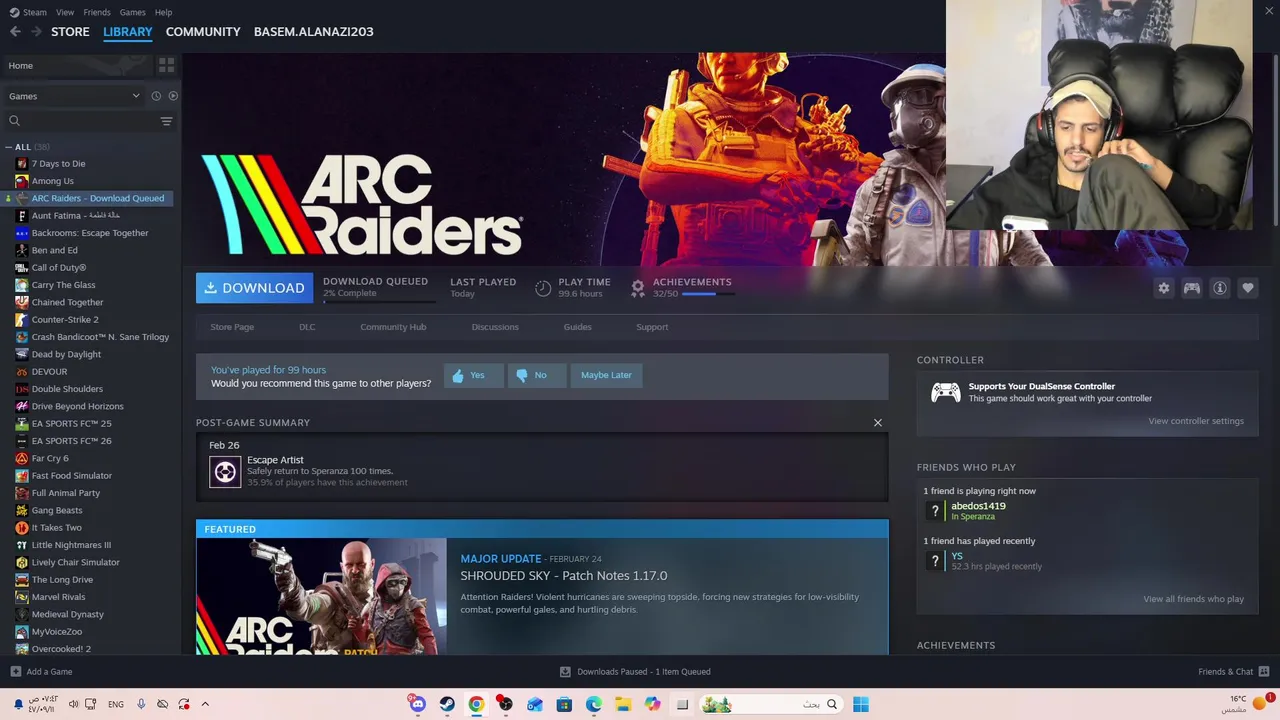Open the library grid collections view icon
The image size is (1280, 720).
tap(166, 65)
